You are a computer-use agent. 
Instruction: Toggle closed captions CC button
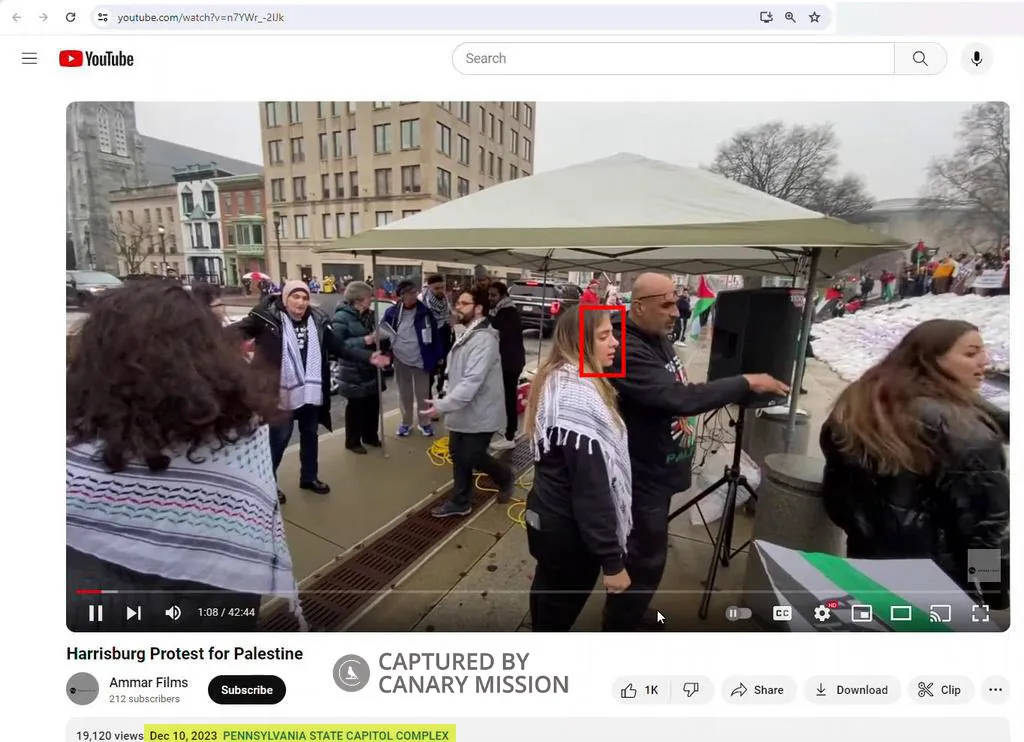[x=782, y=613]
